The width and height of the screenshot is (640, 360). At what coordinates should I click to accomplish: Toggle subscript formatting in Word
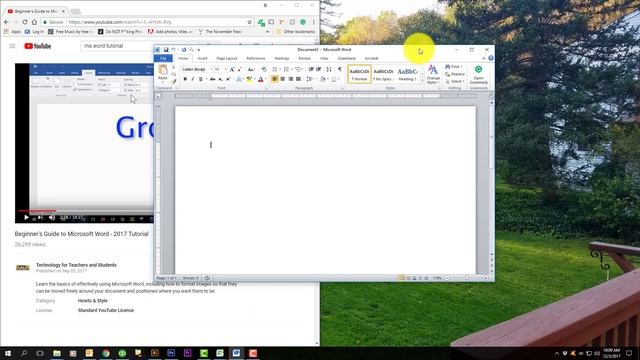tap(220, 79)
